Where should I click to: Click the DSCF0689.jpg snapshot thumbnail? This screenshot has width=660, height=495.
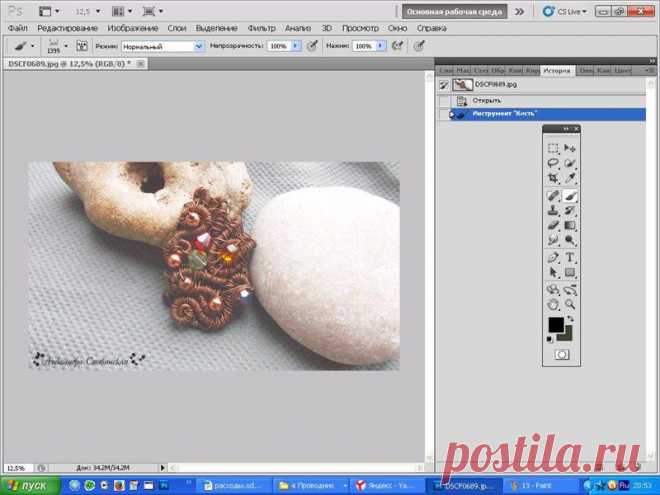point(463,85)
